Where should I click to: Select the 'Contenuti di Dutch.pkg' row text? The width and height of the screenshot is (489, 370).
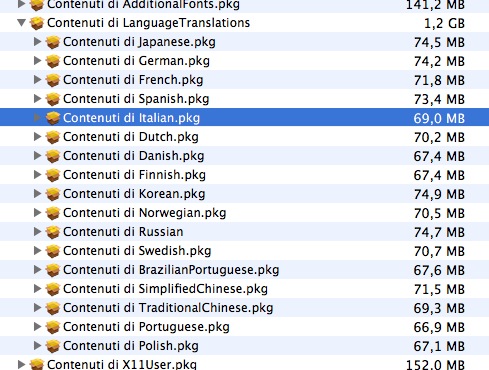[131, 137]
